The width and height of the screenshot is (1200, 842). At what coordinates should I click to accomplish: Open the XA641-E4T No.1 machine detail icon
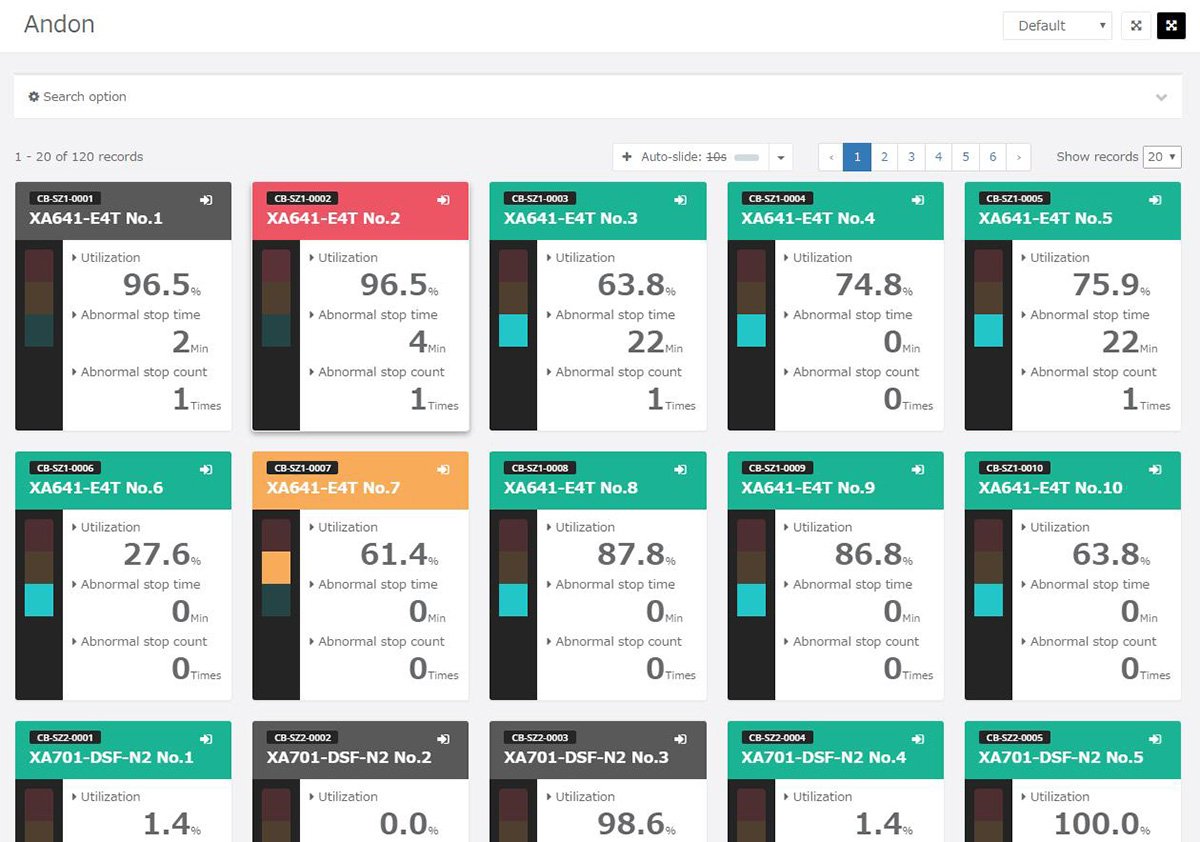click(x=206, y=200)
